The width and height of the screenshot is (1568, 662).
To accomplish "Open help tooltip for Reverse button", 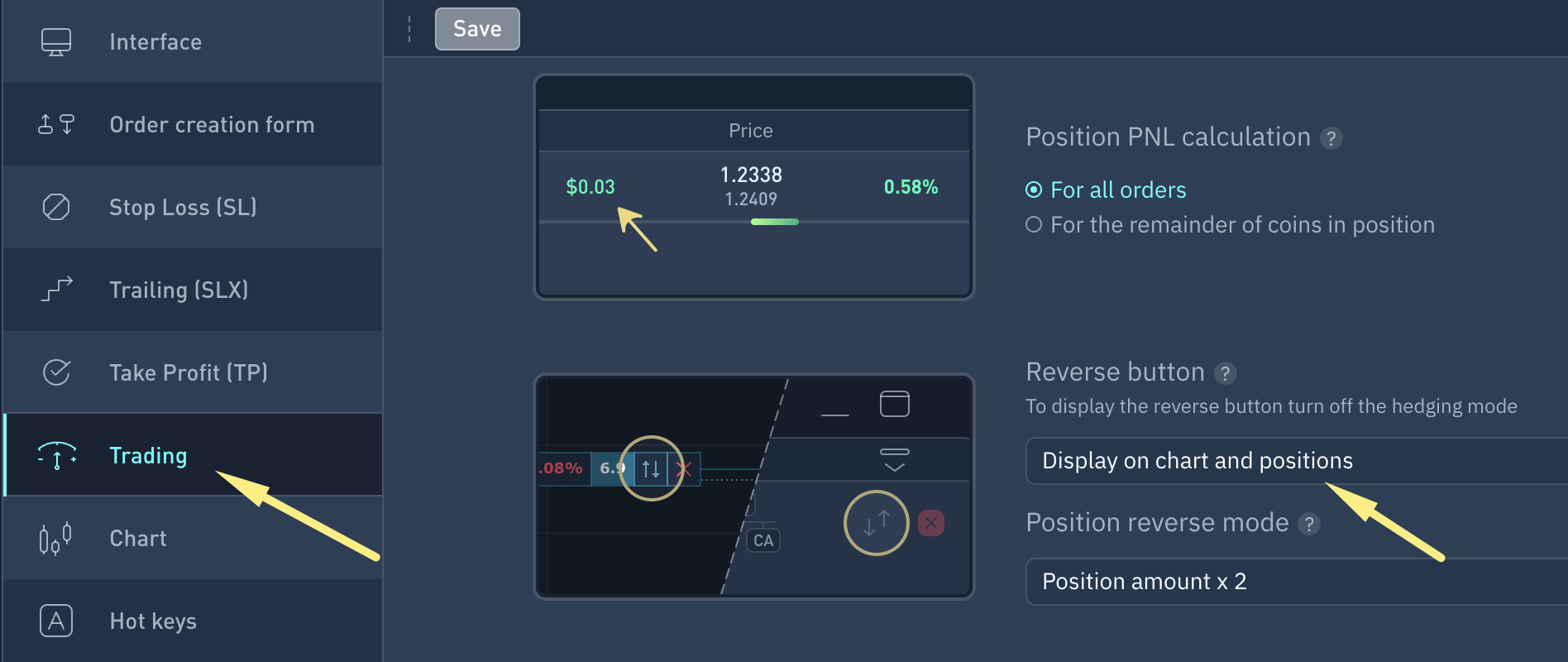I will click(1225, 373).
